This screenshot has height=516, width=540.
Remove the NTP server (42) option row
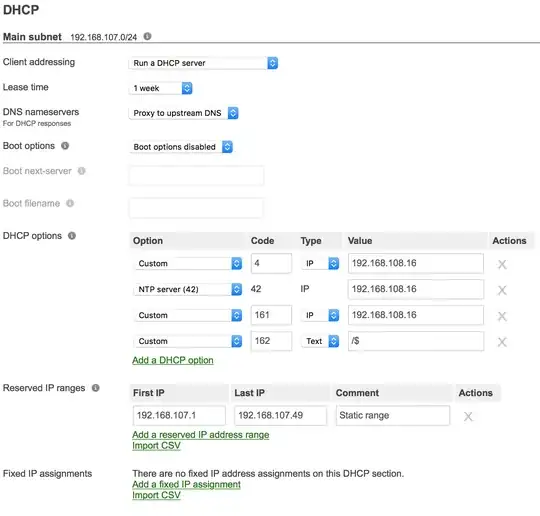tap(502, 290)
